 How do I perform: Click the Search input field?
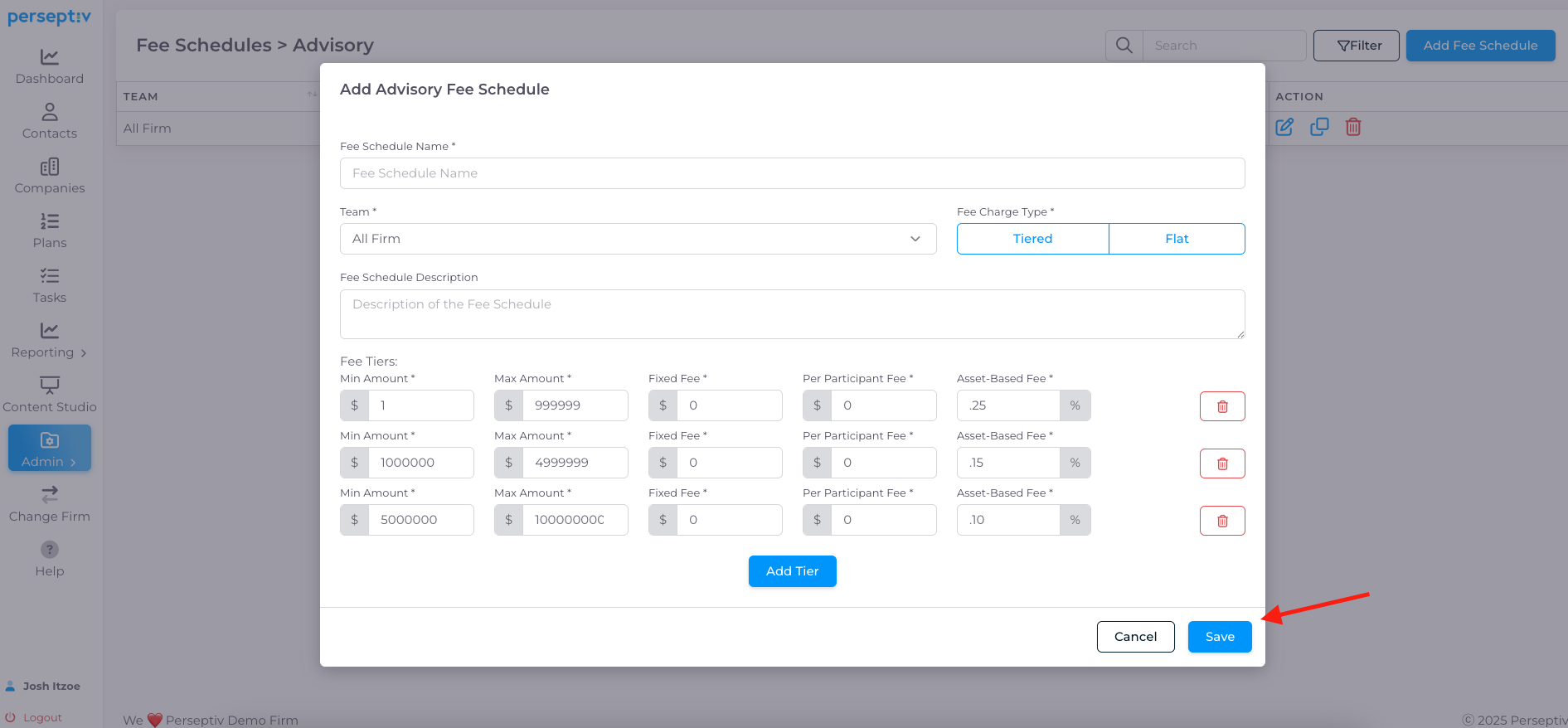1224,46
